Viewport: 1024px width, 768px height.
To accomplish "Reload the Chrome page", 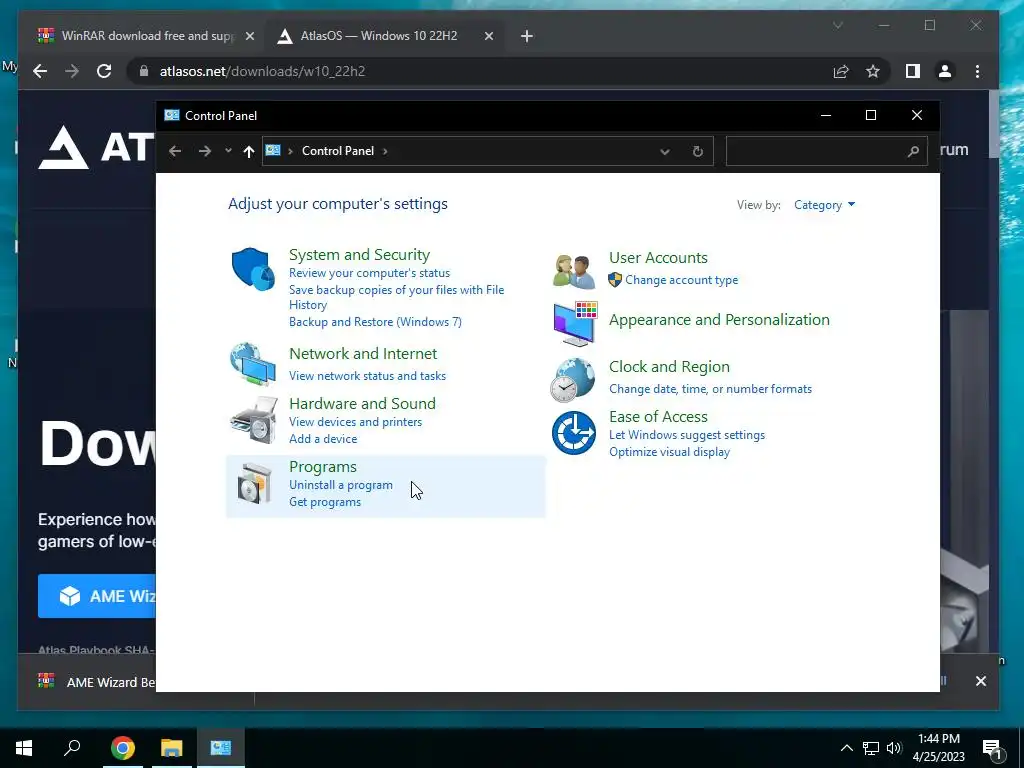I will point(104,71).
